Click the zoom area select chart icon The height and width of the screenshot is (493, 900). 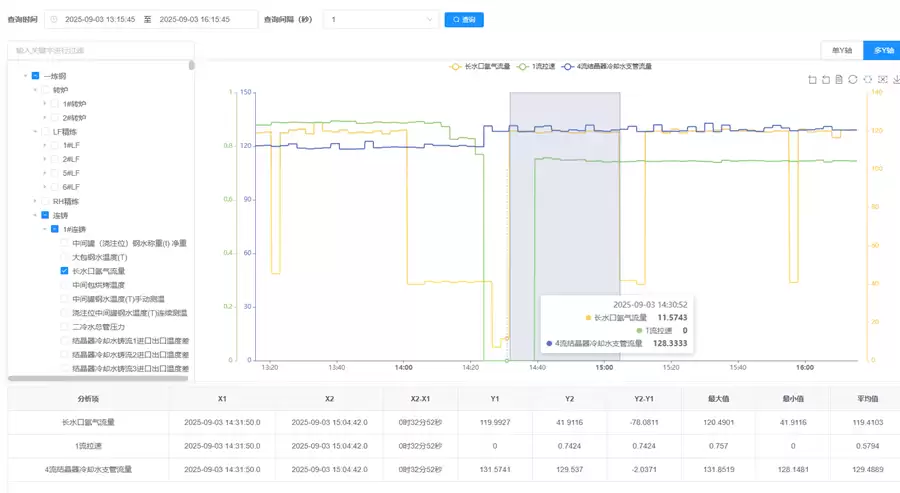(x=812, y=80)
